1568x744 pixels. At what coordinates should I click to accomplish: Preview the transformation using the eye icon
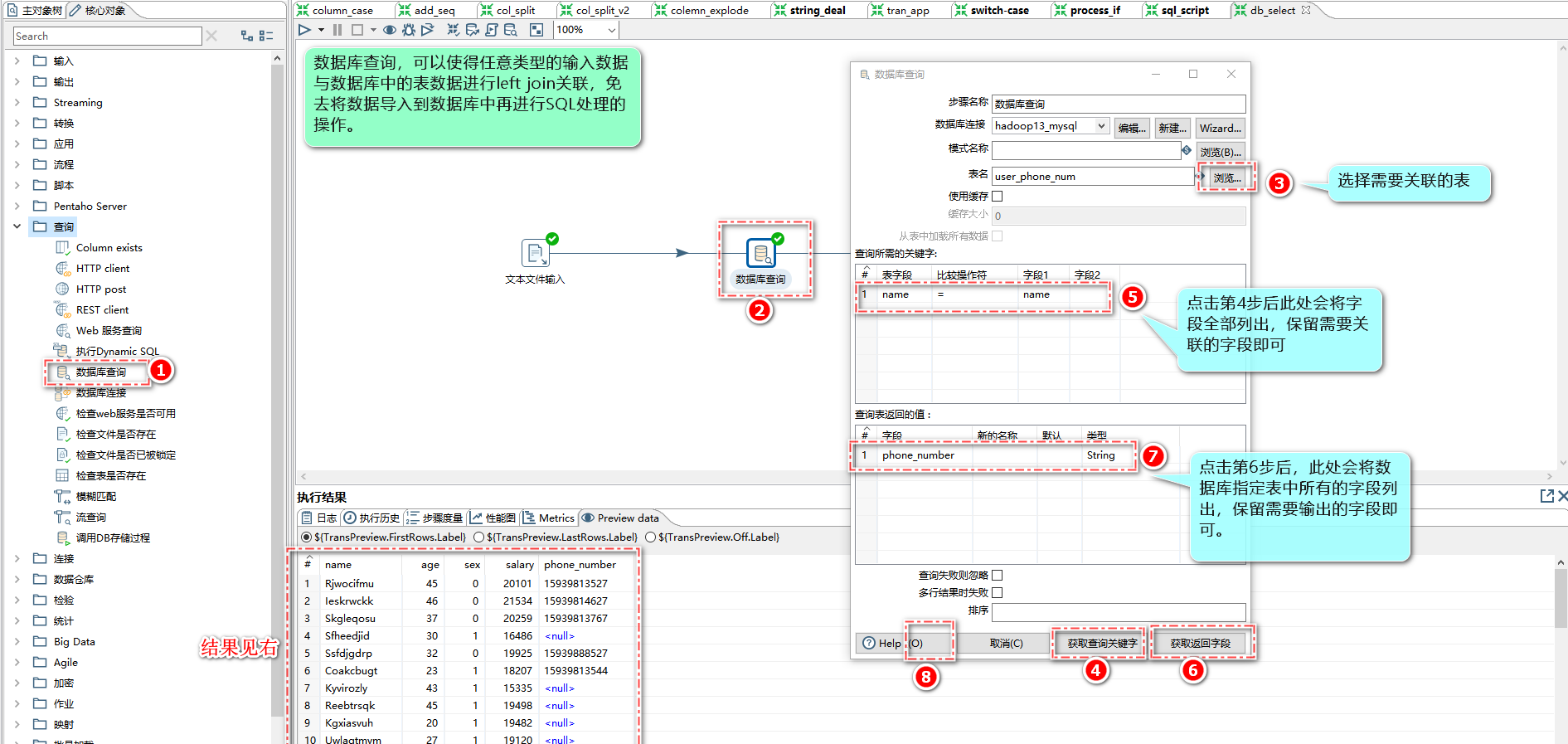389,30
